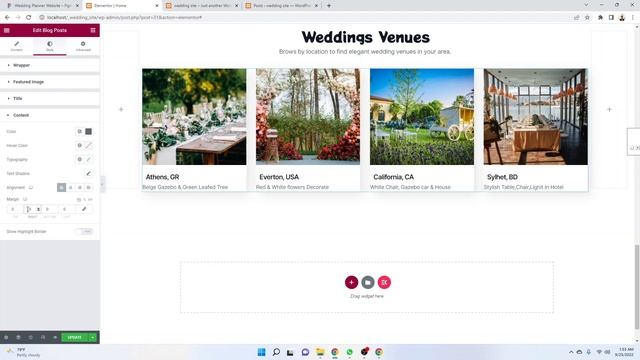
Task: Switch to the Wedding Planner Website browser tab
Action: coord(42,6)
